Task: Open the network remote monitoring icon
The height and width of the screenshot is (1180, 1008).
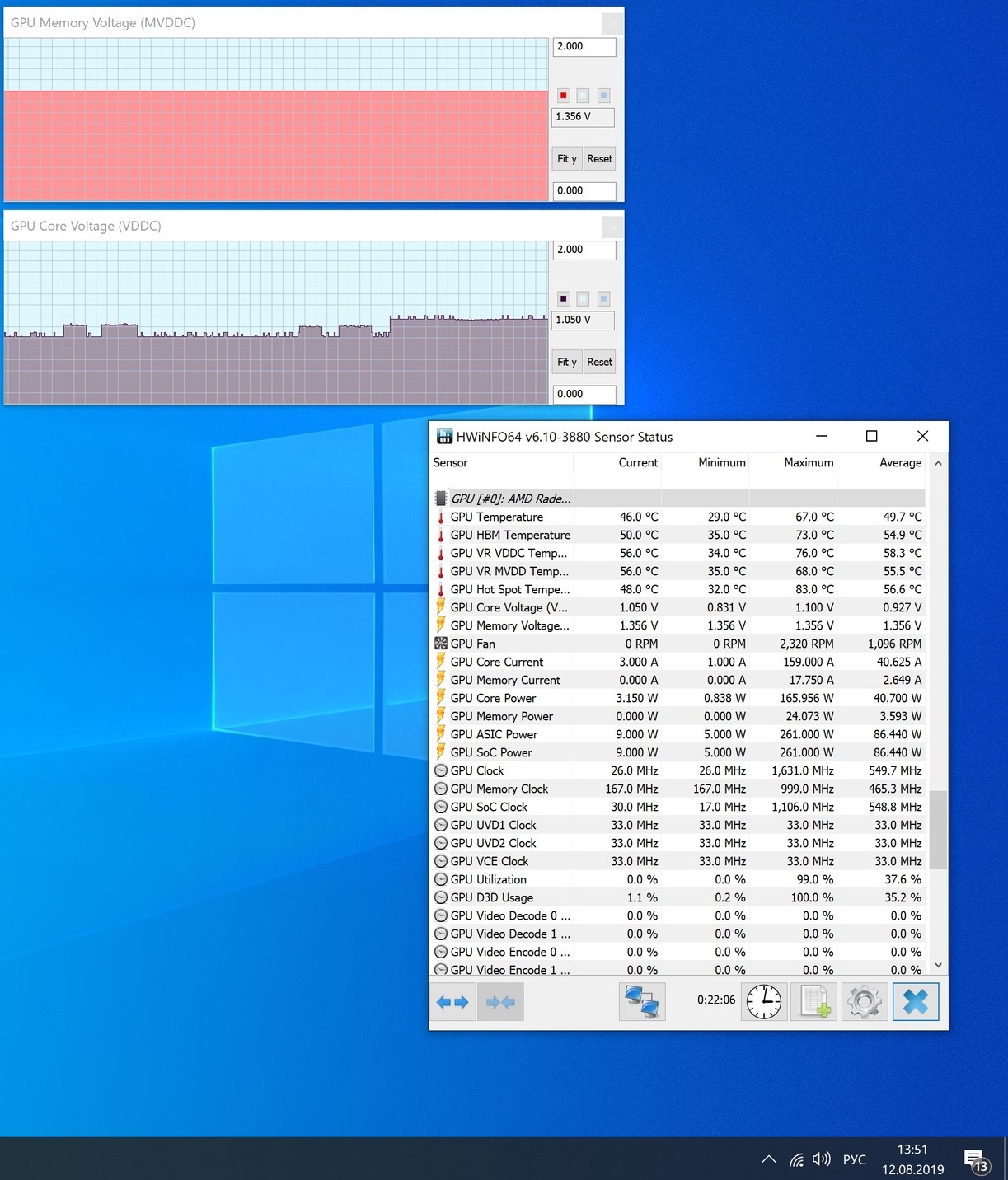Action: point(642,1002)
